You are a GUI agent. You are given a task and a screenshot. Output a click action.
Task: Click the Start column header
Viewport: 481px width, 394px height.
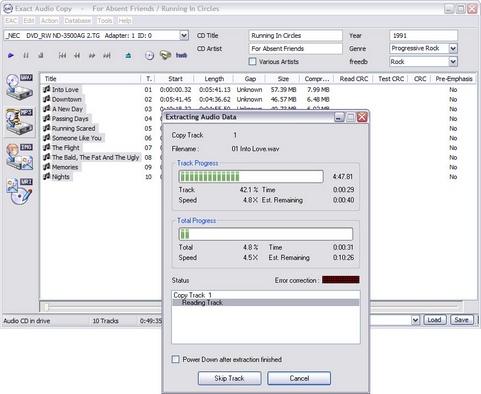(175, 79)
